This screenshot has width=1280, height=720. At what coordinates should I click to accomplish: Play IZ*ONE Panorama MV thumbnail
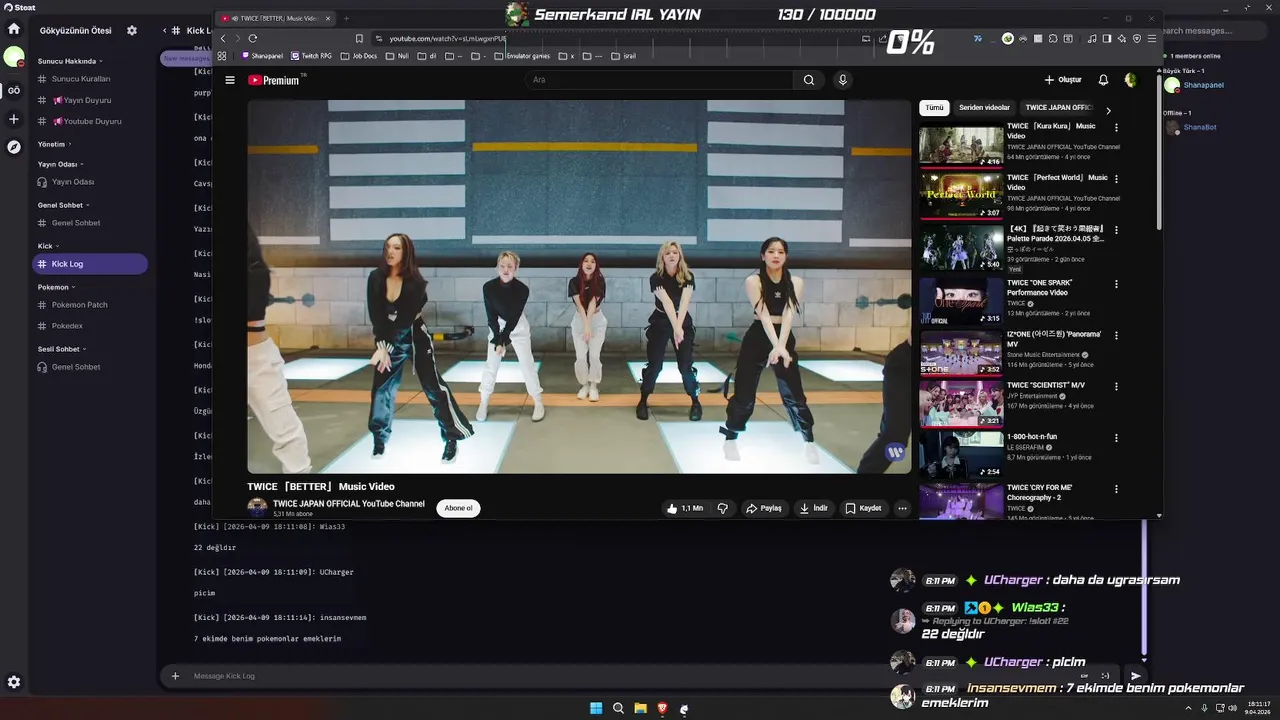pos(961,353)
